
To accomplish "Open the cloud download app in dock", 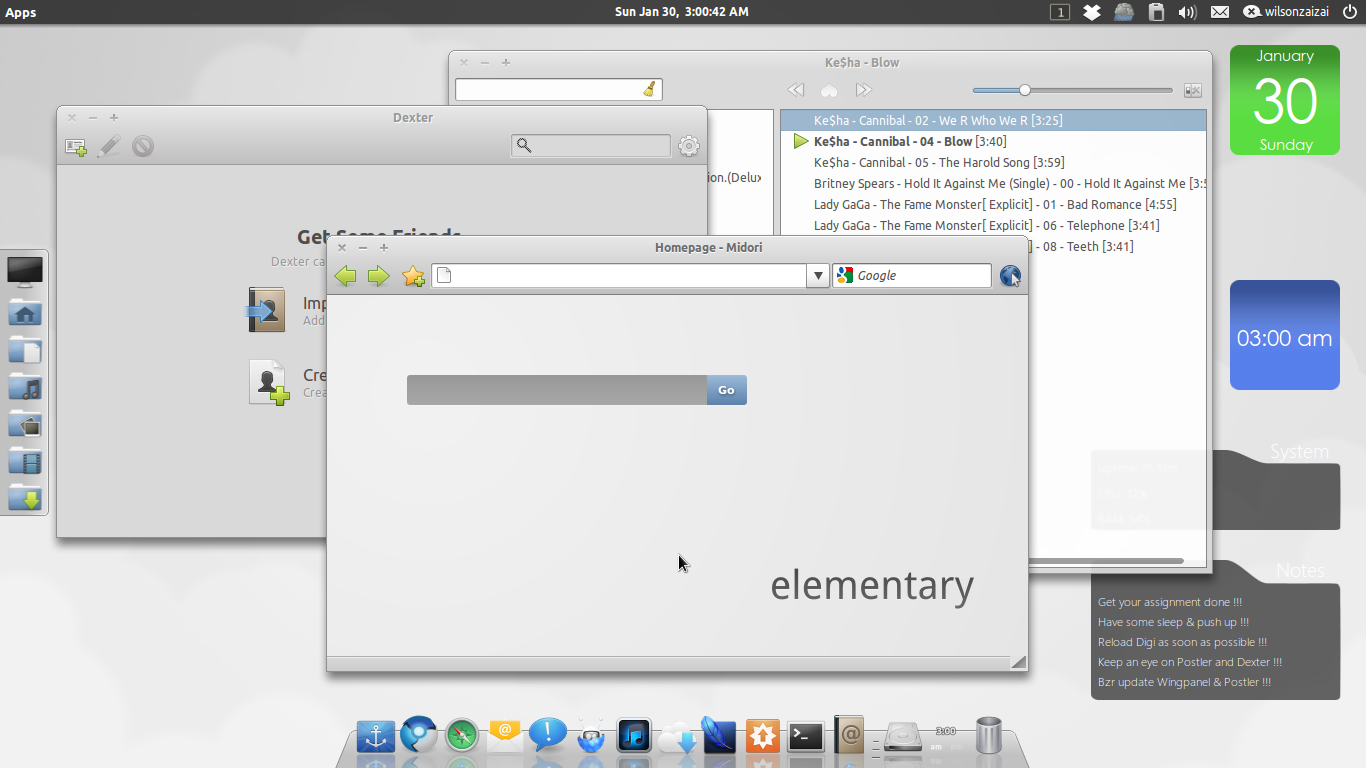I will (677, 739).
